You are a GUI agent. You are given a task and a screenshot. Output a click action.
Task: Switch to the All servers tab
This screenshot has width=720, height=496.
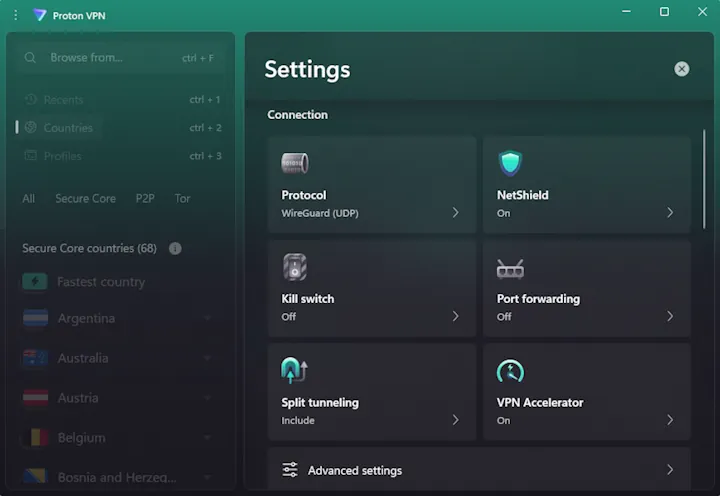pyautogui.click(x=28, y=198)
